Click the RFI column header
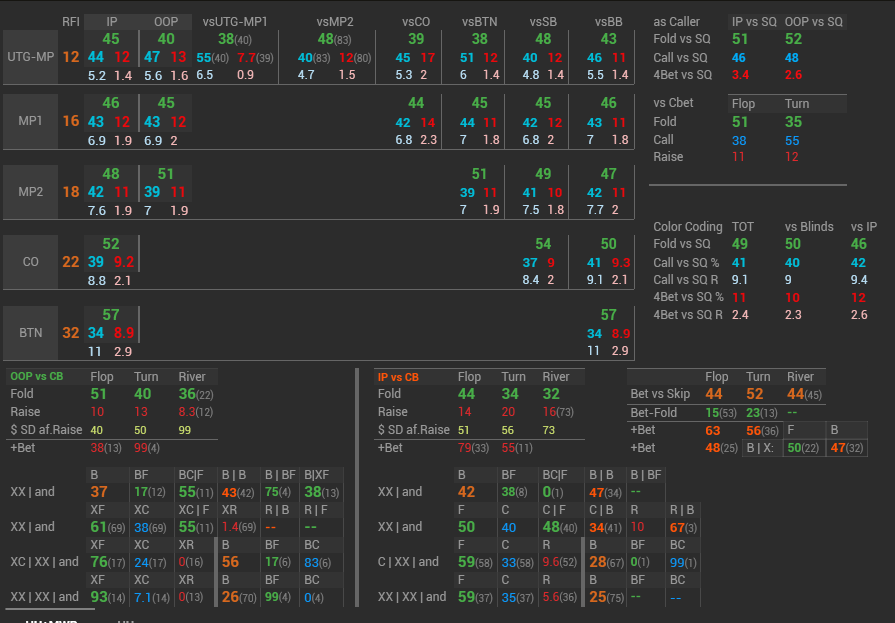Viewport: 895px width, 623px height. pyautogui.click(x=70, y=21)
